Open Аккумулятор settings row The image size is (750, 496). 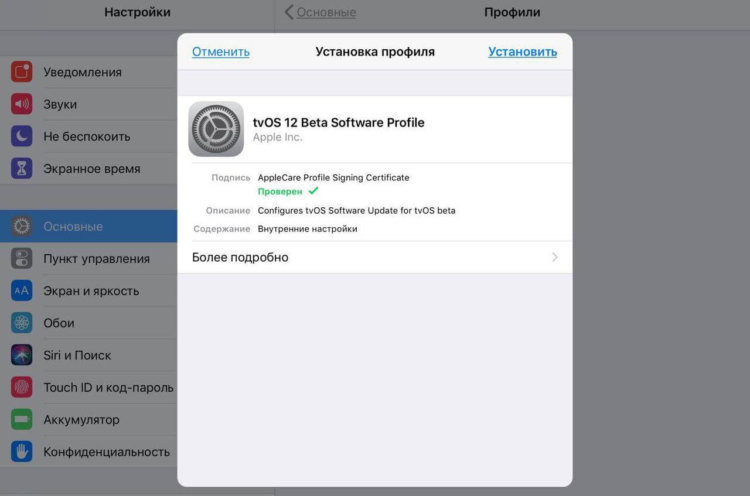pyautogui.click(x=88, y=419)
